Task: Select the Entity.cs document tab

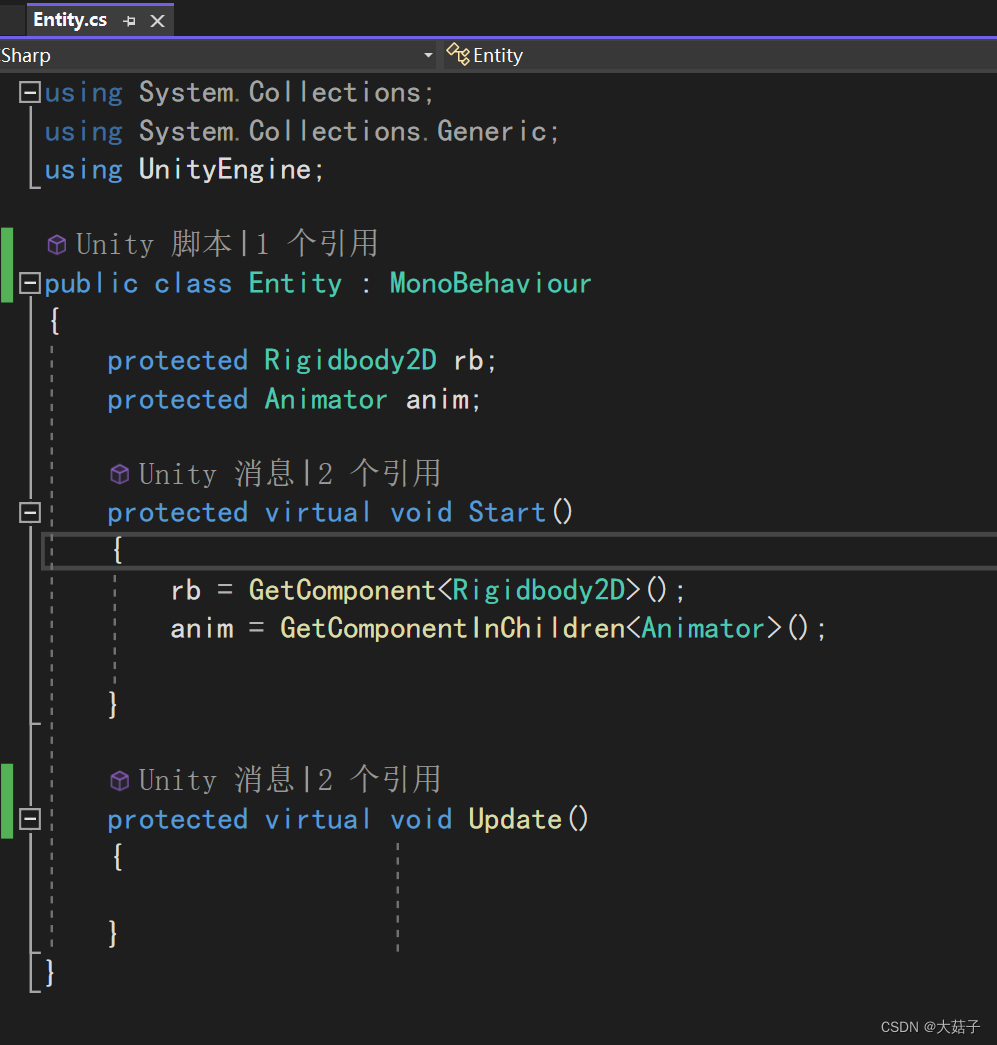Action: (70, 19)
